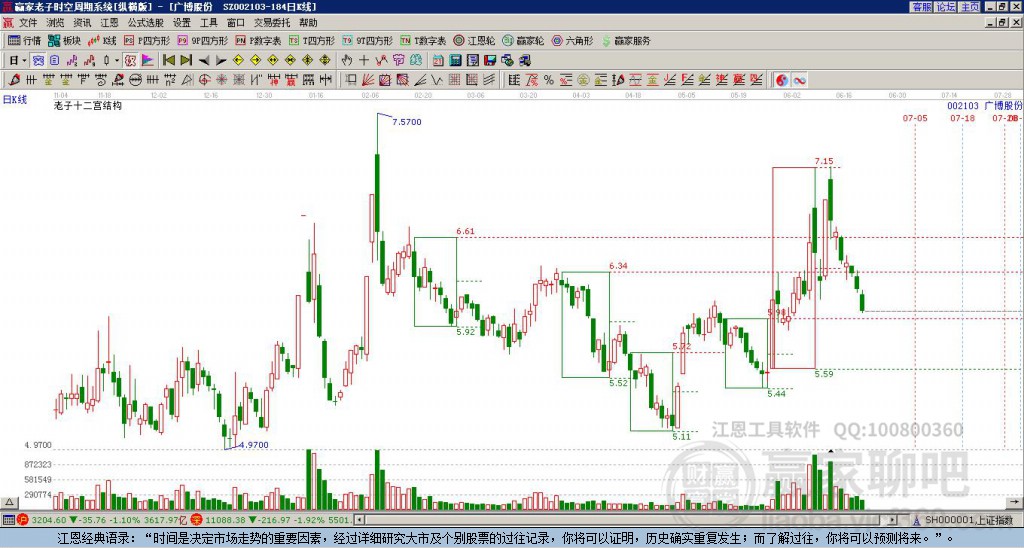Expand the candlestick style dropdown arrow
The width and height of the screenshot is (1024, 548).
point(117,60)
